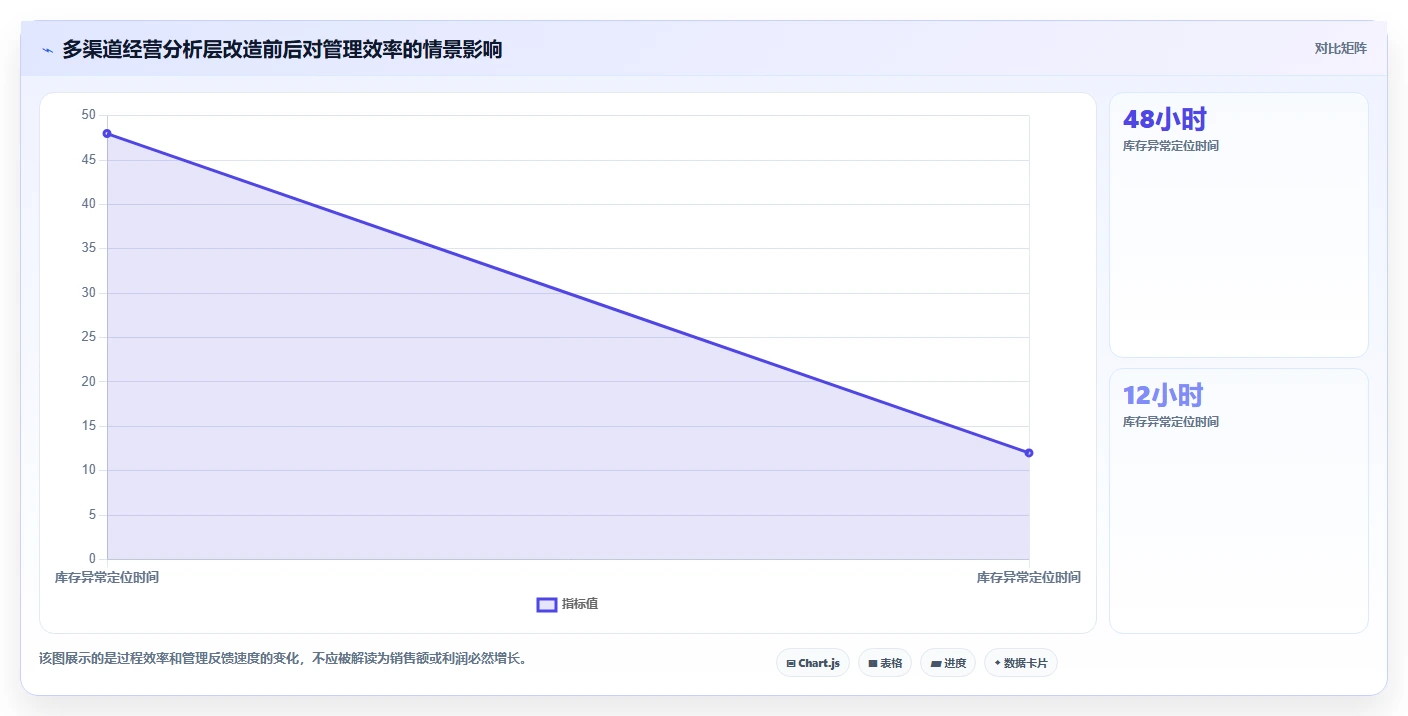Click the y-axis label 25
The width and height of the screenshot is (1408, 716).
click(89, 337)
